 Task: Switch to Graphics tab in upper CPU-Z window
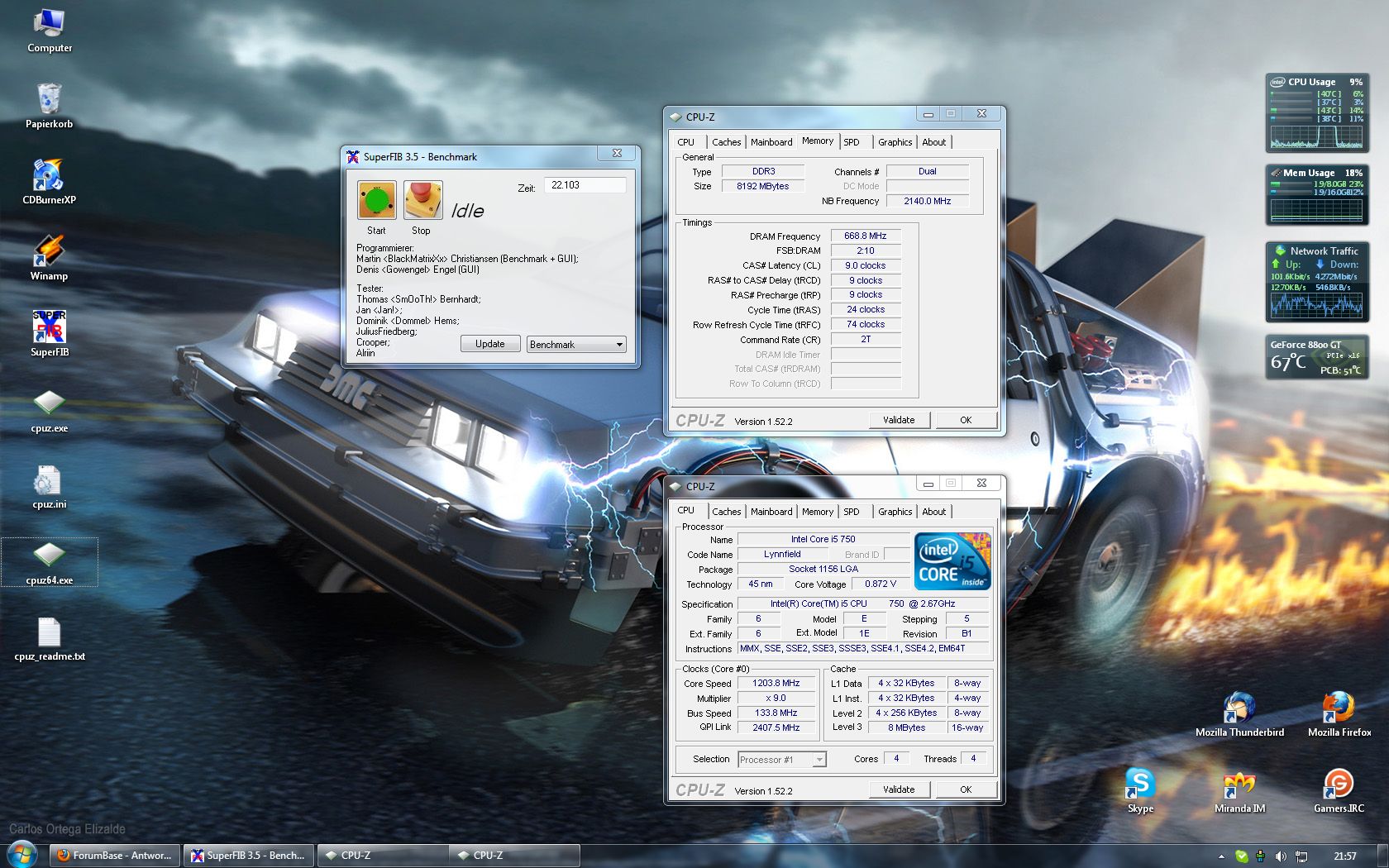click(895, 142)
